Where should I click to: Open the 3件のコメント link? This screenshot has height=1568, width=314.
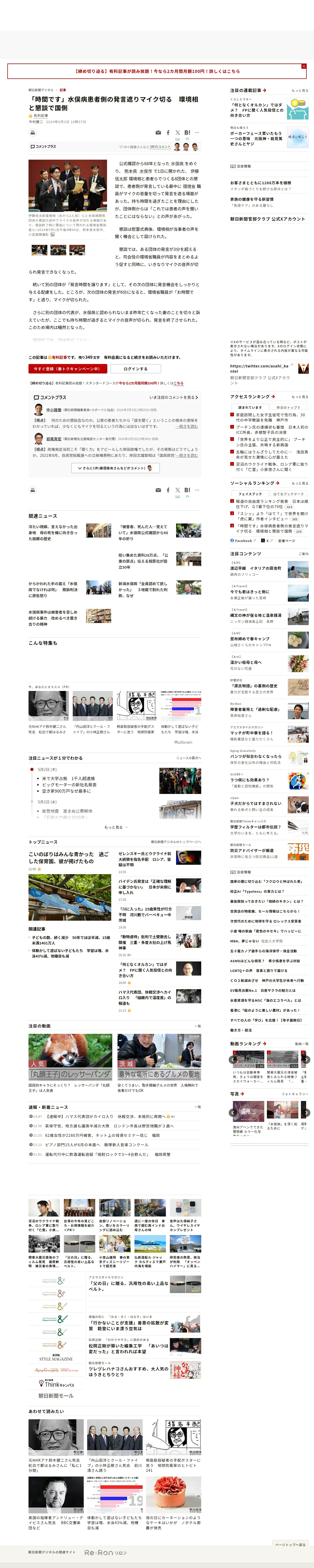click(161, 147)
